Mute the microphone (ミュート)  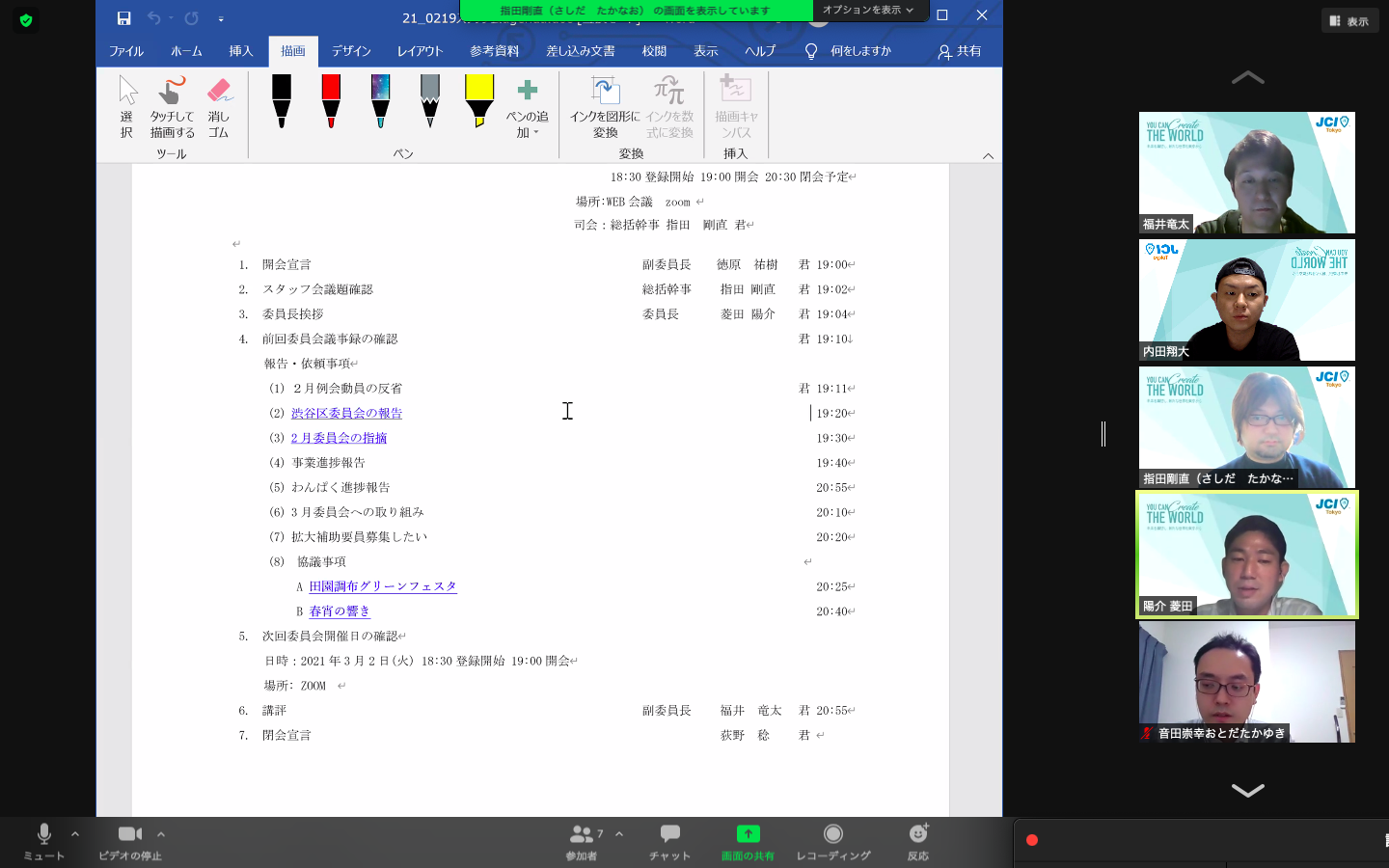43,841
